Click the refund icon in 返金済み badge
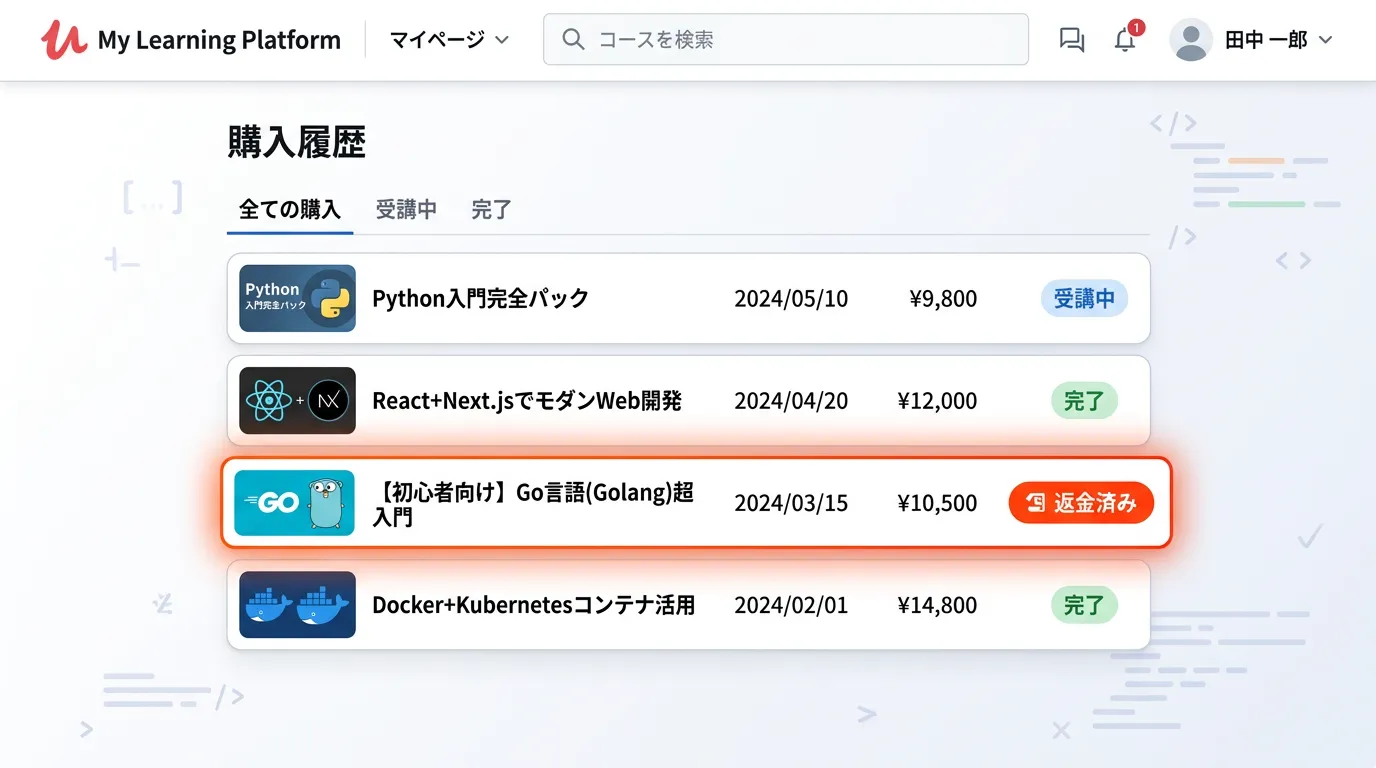 (1036, 503)
